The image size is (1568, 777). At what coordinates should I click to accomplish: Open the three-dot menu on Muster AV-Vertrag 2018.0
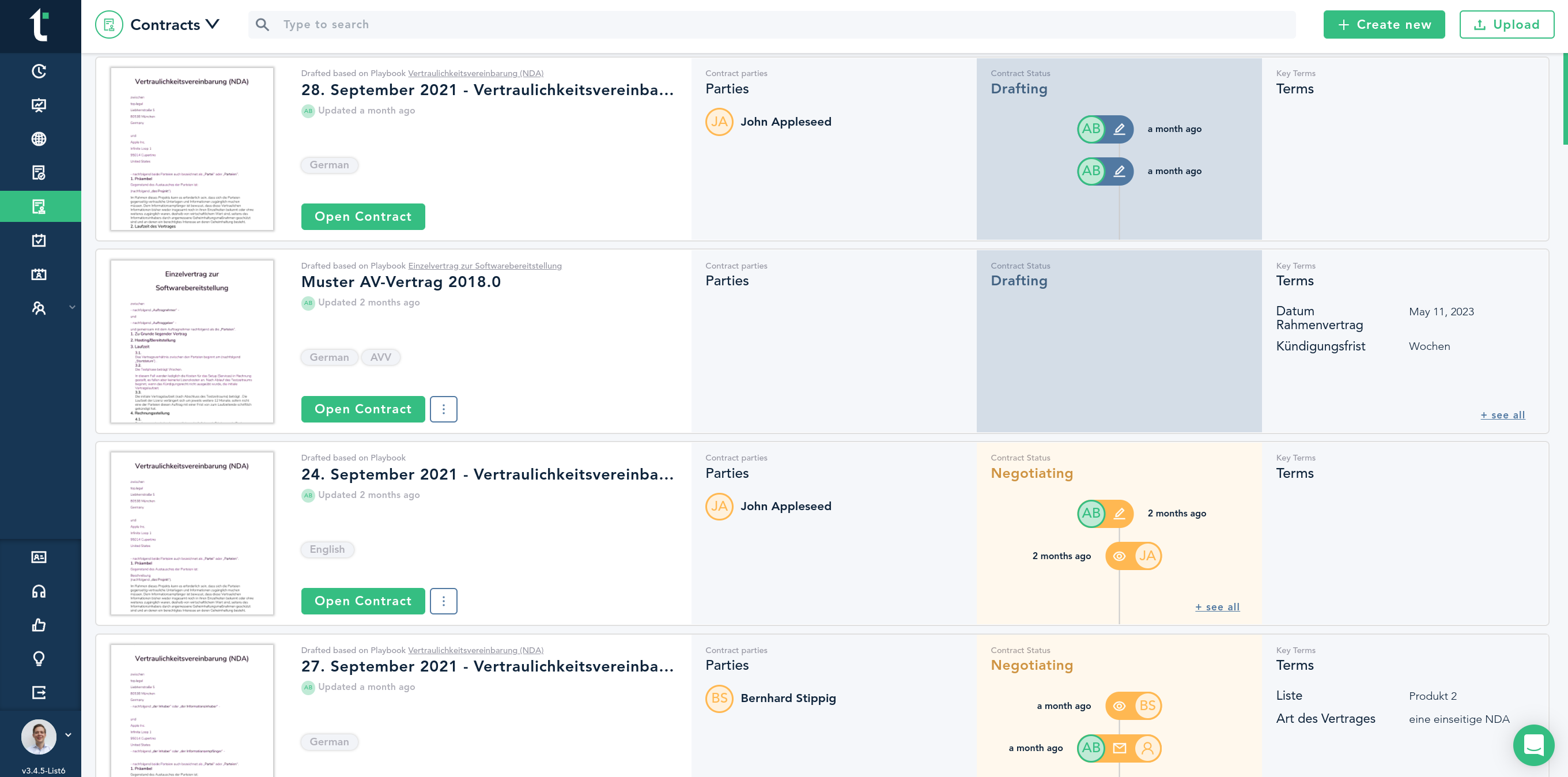[444, 409]
